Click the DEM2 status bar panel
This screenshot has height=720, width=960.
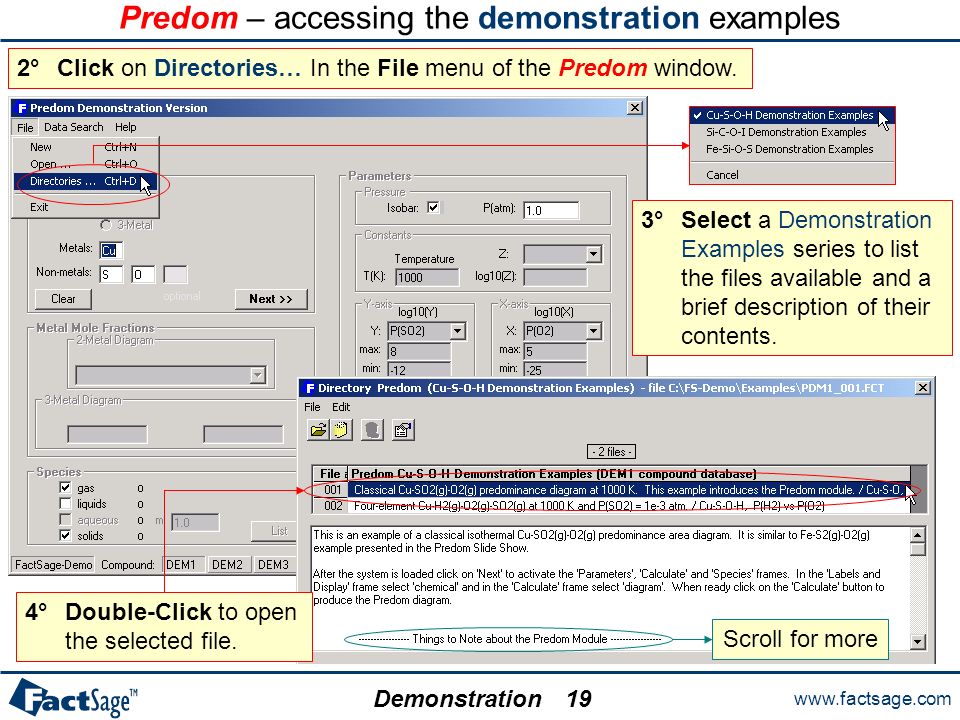coord(227,564)
